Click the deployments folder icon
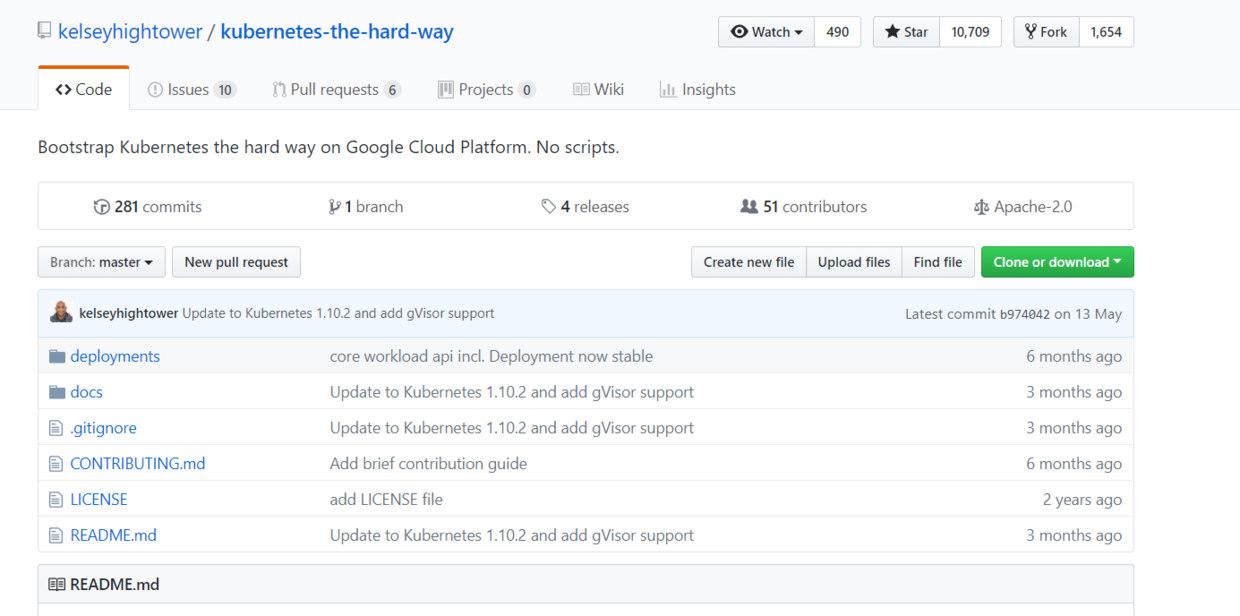 (57, 356)
